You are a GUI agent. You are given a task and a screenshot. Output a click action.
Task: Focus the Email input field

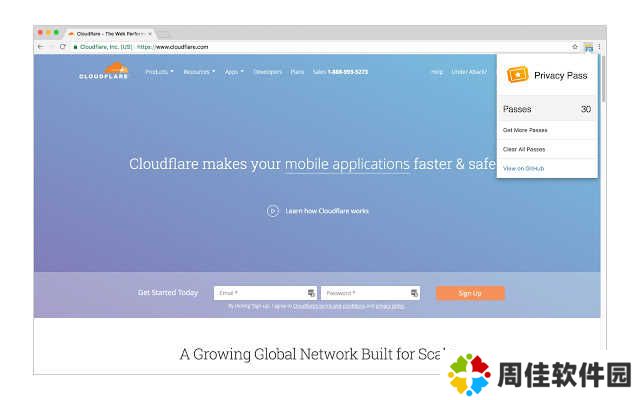(265, 293)
